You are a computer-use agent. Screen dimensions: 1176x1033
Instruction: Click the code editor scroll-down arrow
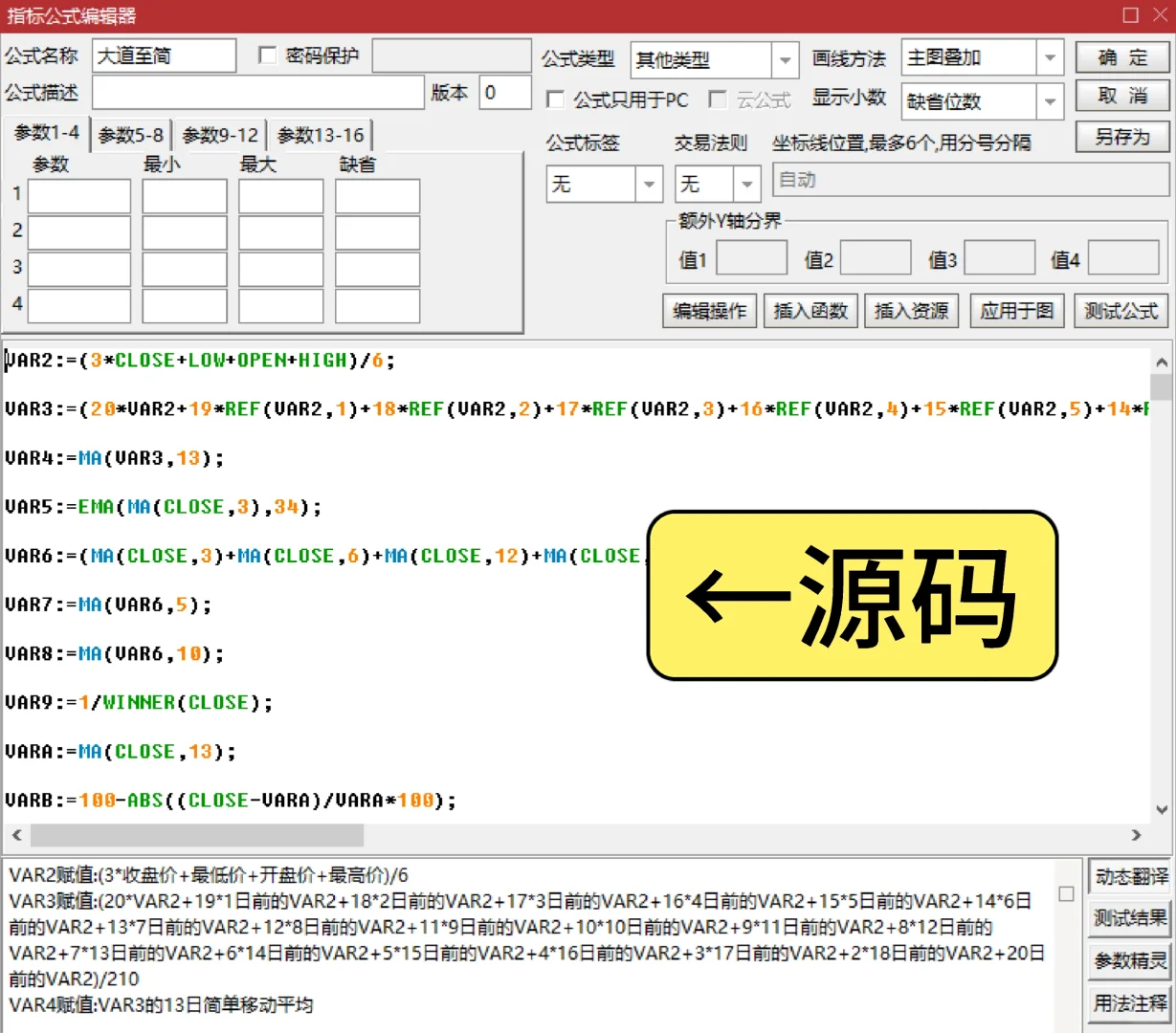tap(1162, 809)
